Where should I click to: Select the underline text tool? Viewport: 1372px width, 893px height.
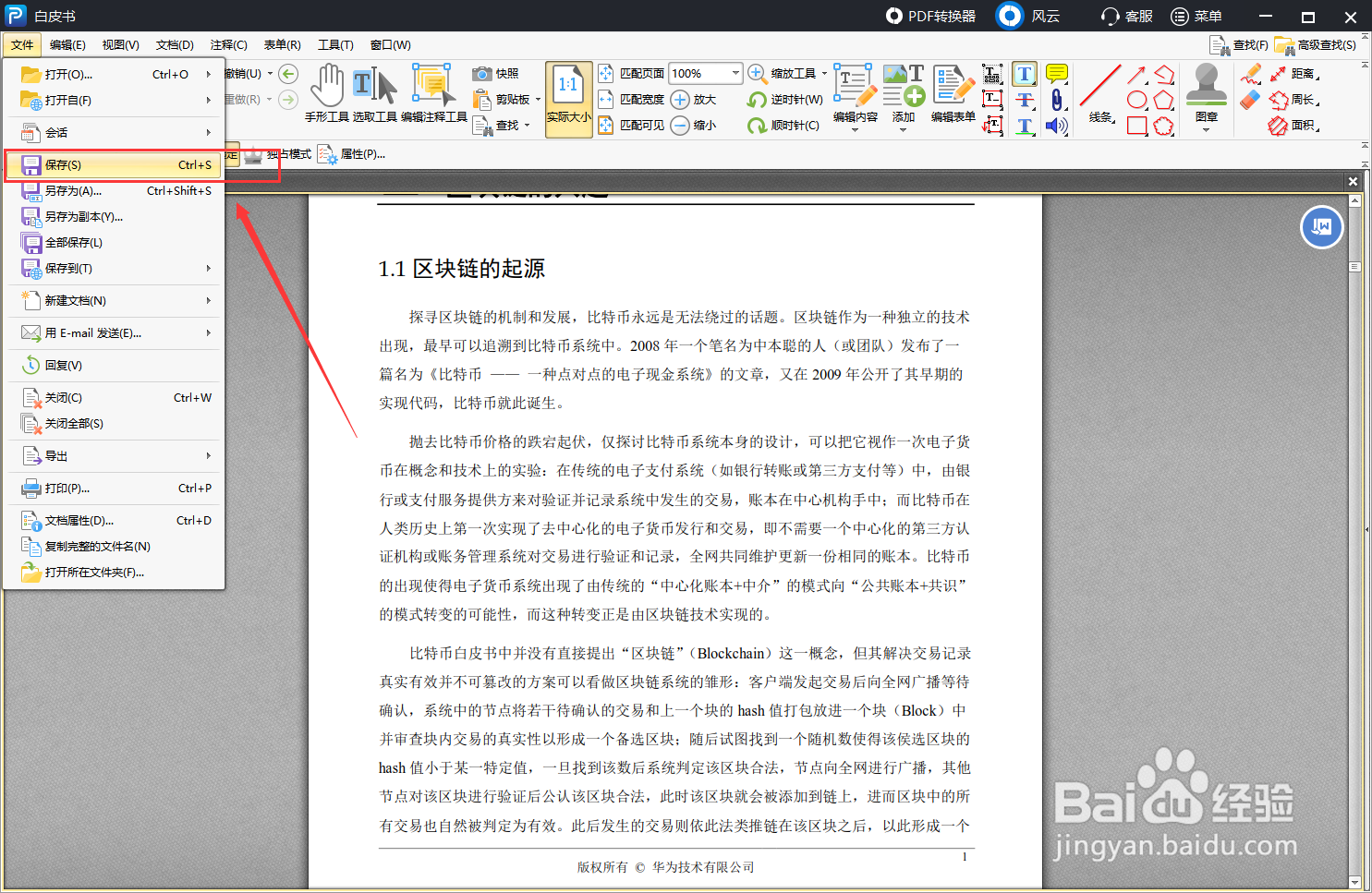click(x=1025, y=126)
